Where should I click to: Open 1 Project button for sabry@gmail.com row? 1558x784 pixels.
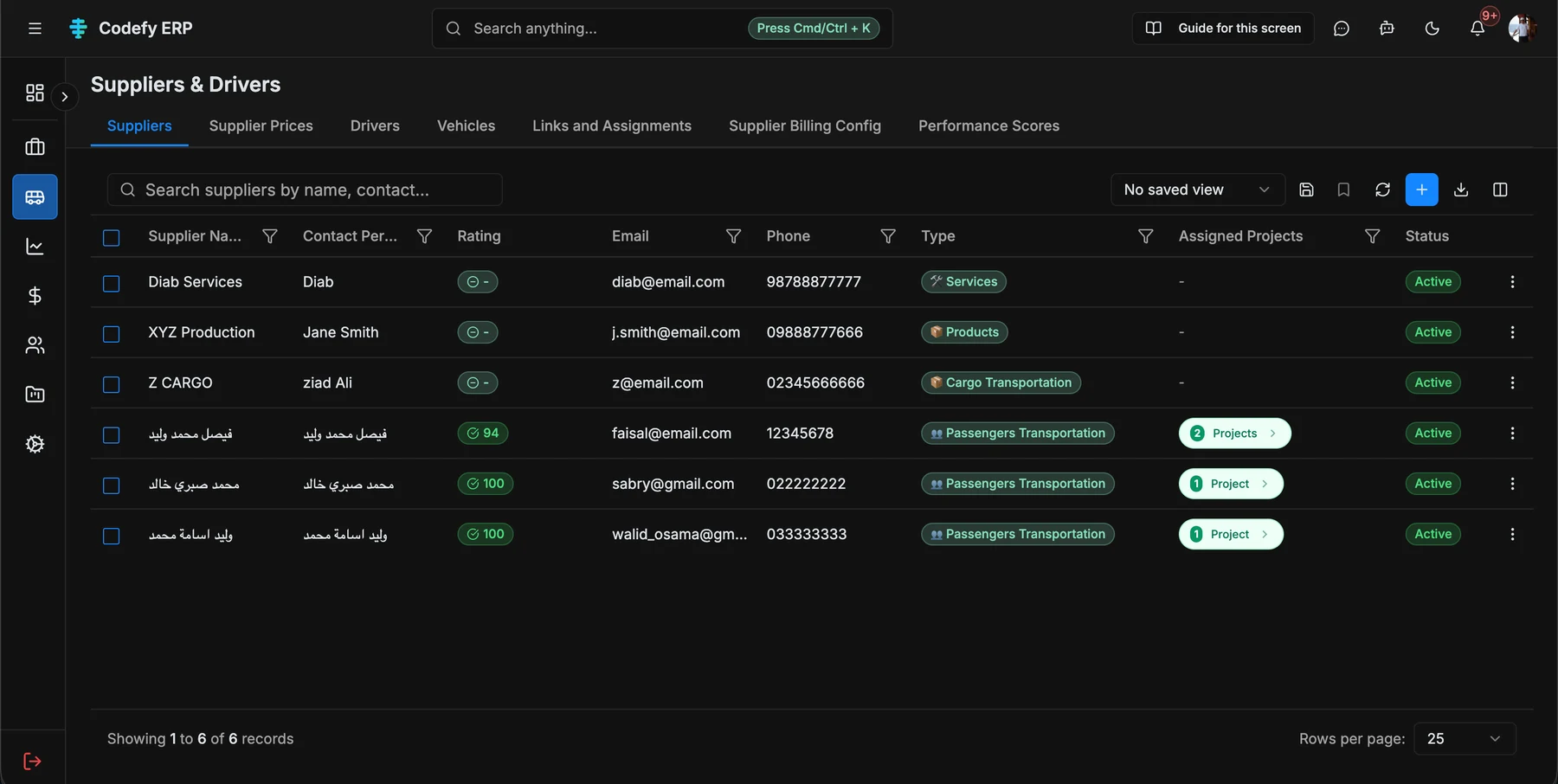pos(1231,484)
